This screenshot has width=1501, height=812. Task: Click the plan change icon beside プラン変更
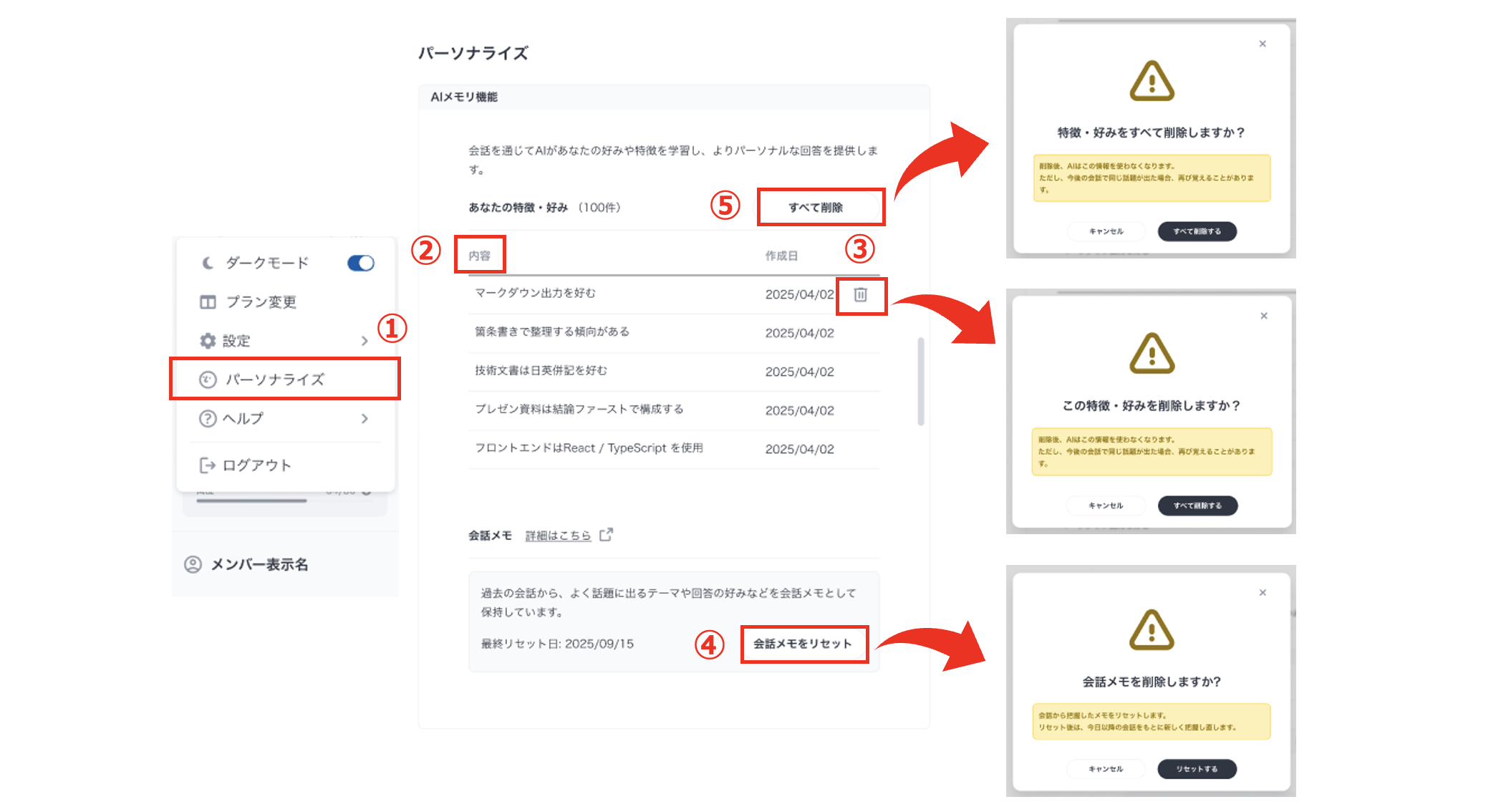(x=207, y=301)
